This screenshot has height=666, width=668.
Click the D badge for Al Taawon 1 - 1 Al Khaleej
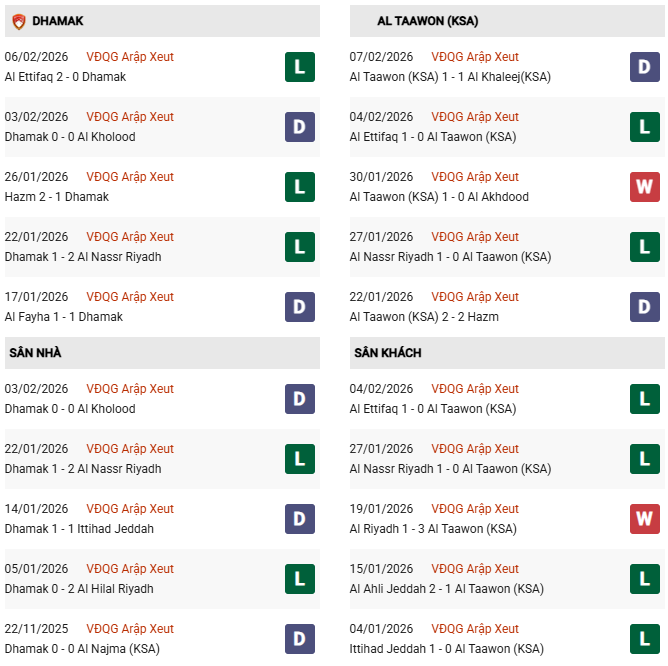point(644,67)
